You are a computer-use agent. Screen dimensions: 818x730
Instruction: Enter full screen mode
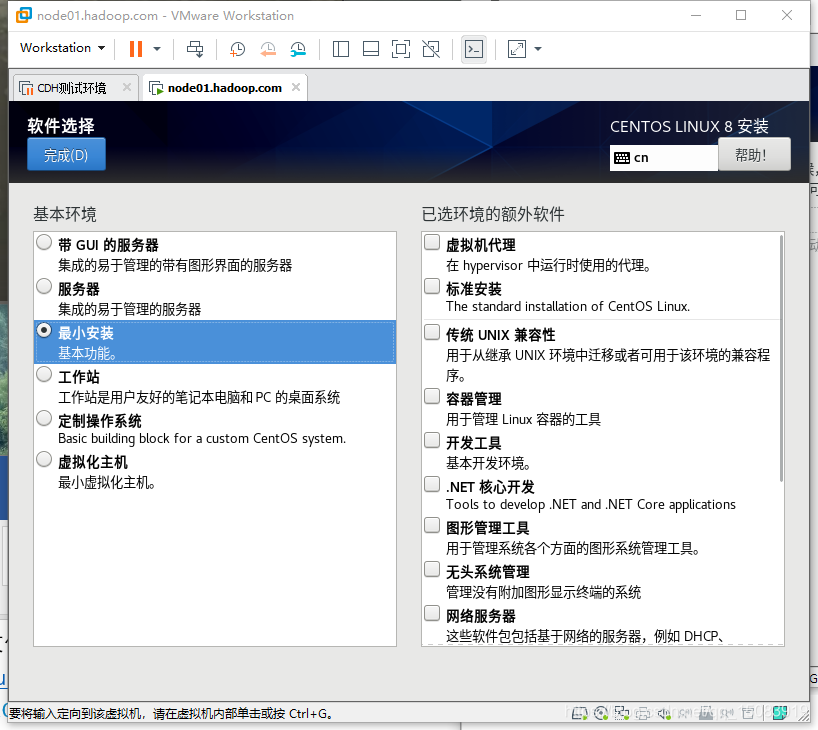(401, 49)
